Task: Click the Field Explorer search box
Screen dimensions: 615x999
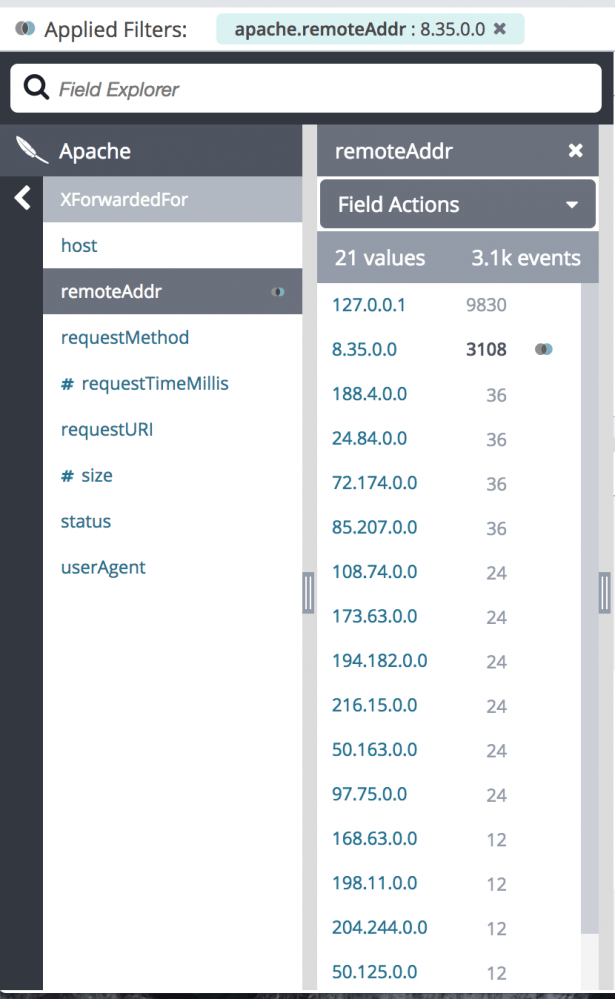Action: click(320, 89)
